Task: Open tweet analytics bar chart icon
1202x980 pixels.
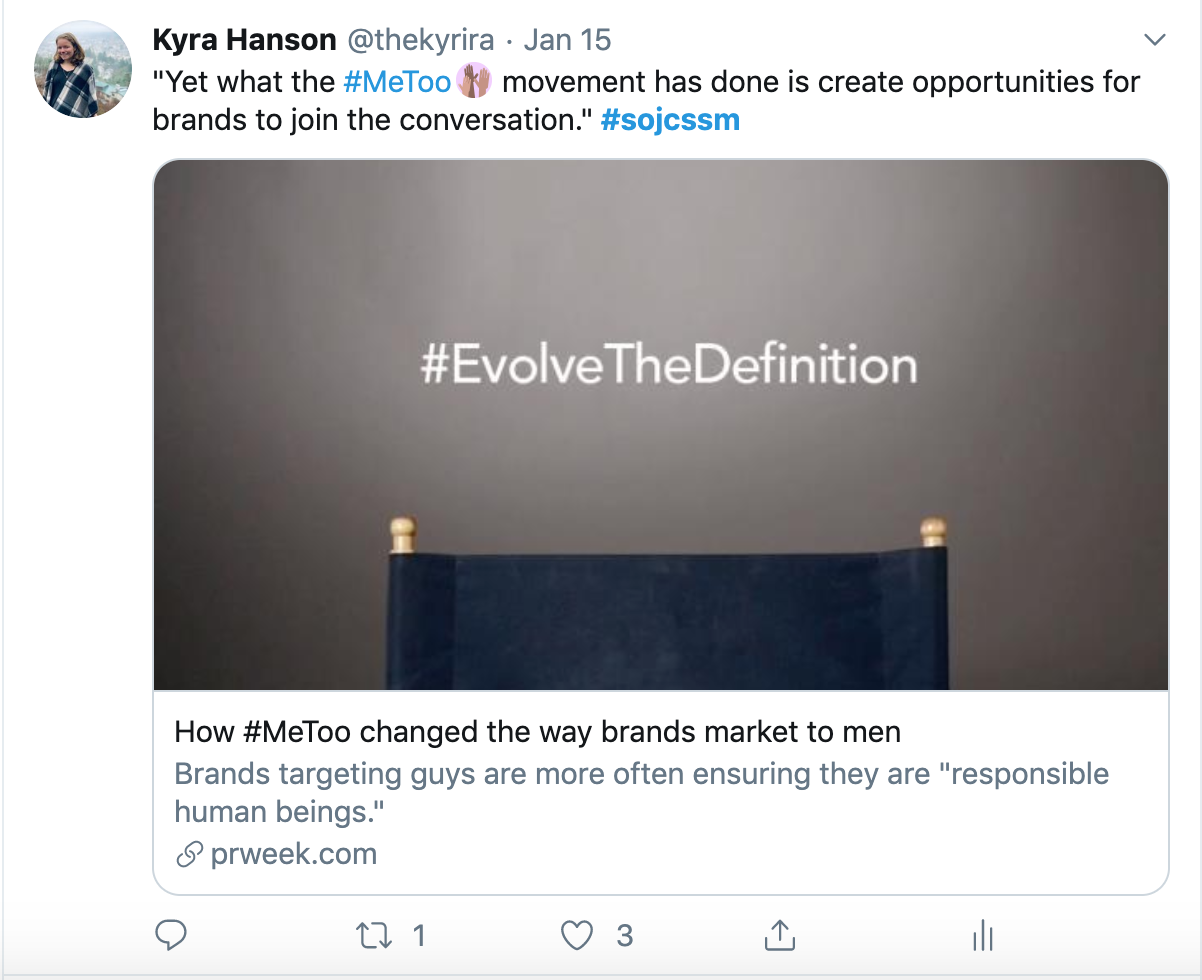Action: pos(981,936)
